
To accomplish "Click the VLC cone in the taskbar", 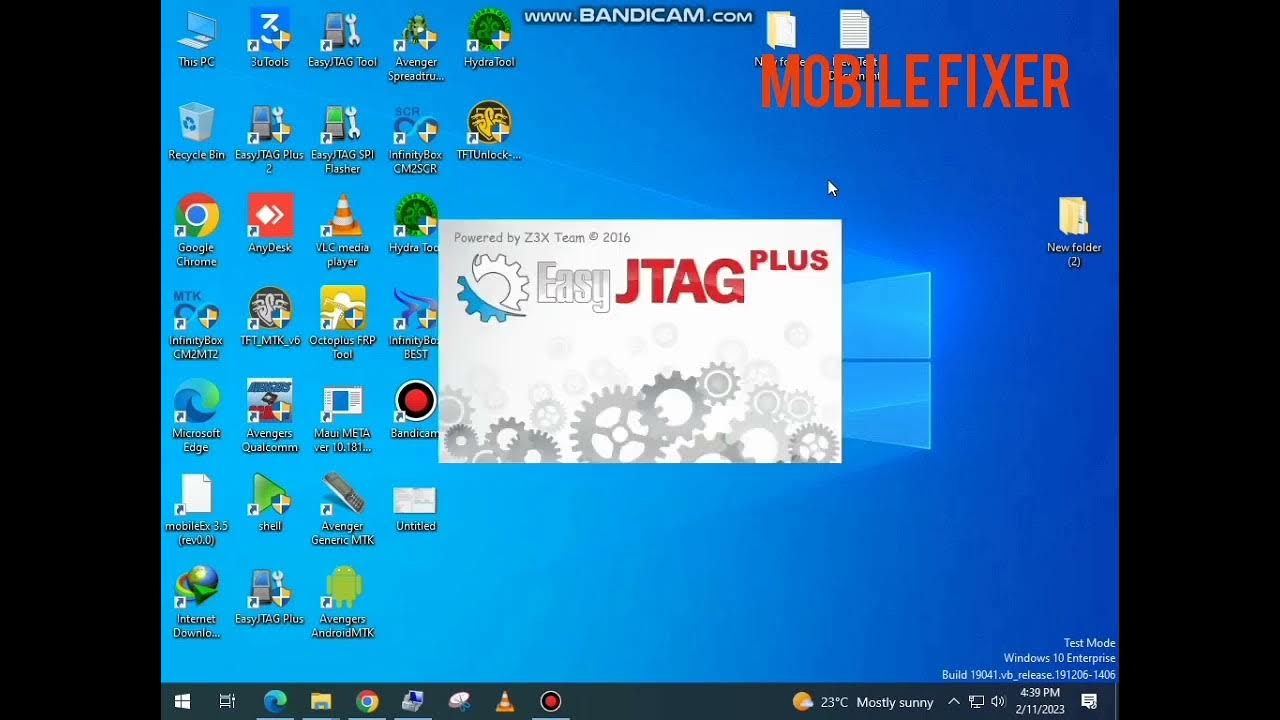I will [x=505, y=702].
